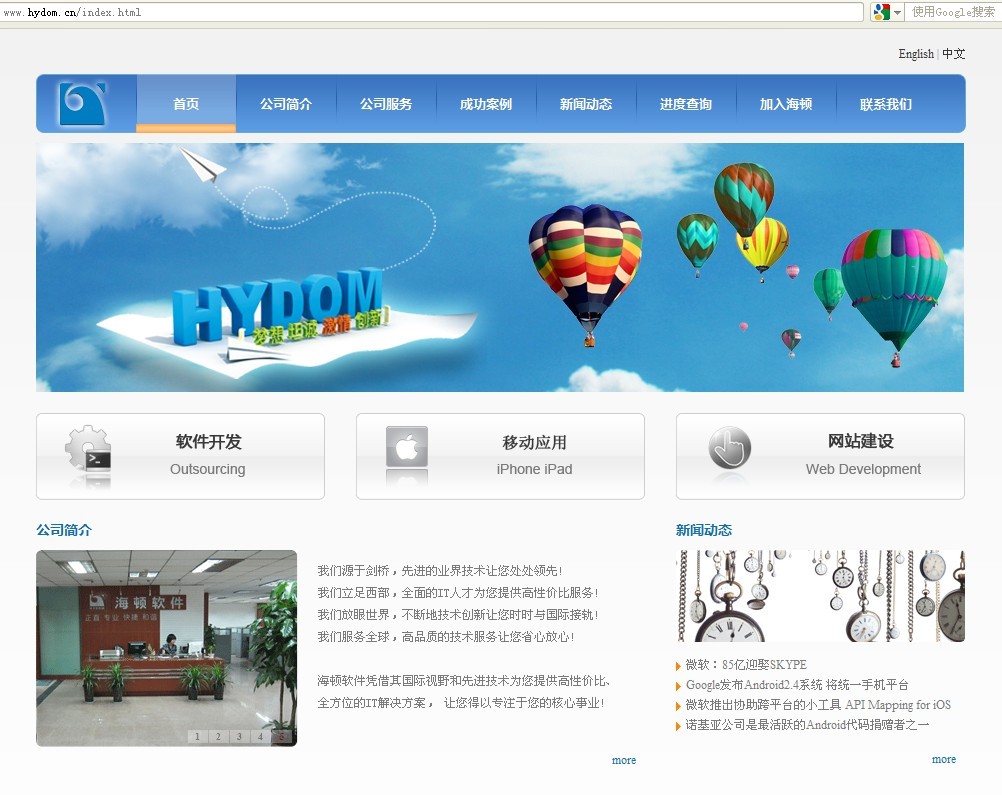Select 成功案例 in the navigation bar

(486, 104)
